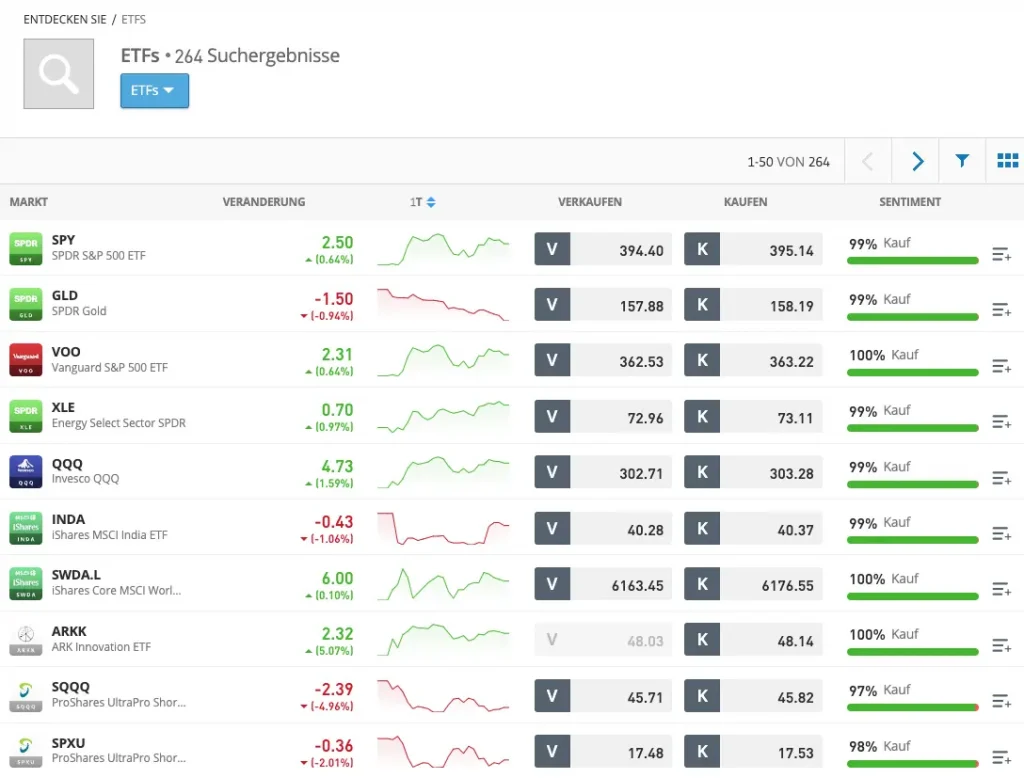Switch to grid view layout
Screen dimensions: 1024x778
tap(1007, 161)
